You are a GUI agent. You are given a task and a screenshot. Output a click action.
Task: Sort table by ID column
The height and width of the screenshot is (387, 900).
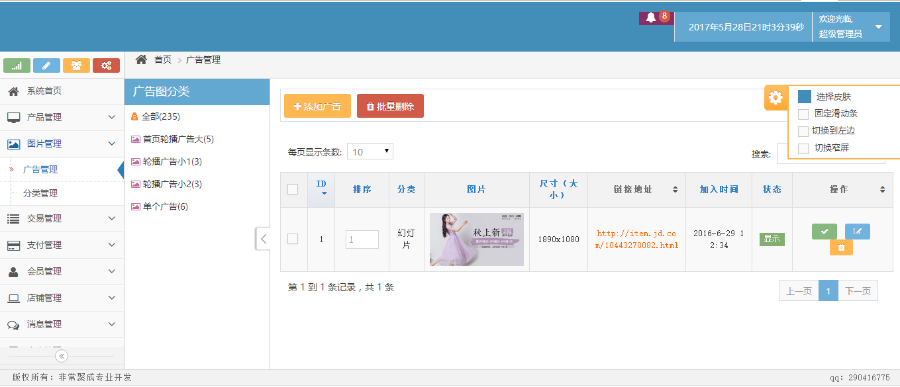click(x=321, y=189)
